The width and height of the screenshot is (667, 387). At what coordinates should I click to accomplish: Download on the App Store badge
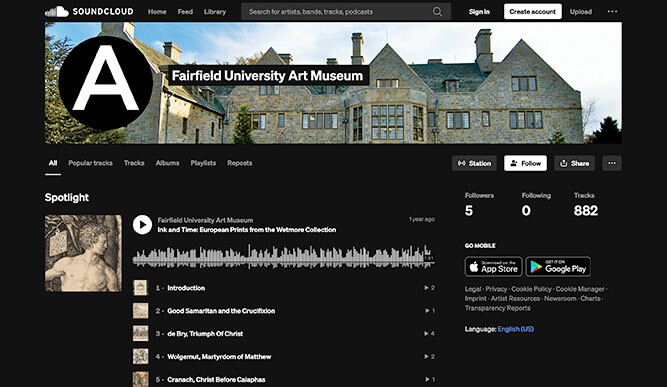[494, 267]
